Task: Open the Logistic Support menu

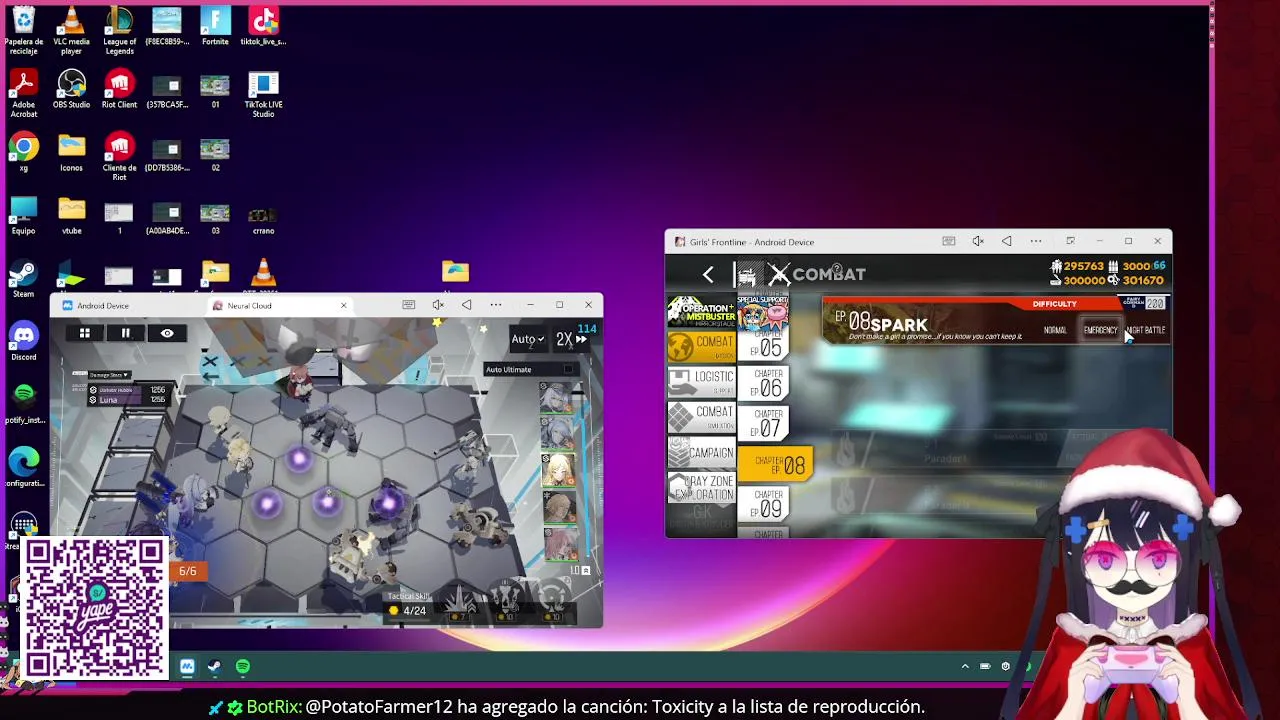Action: (701, 381)
